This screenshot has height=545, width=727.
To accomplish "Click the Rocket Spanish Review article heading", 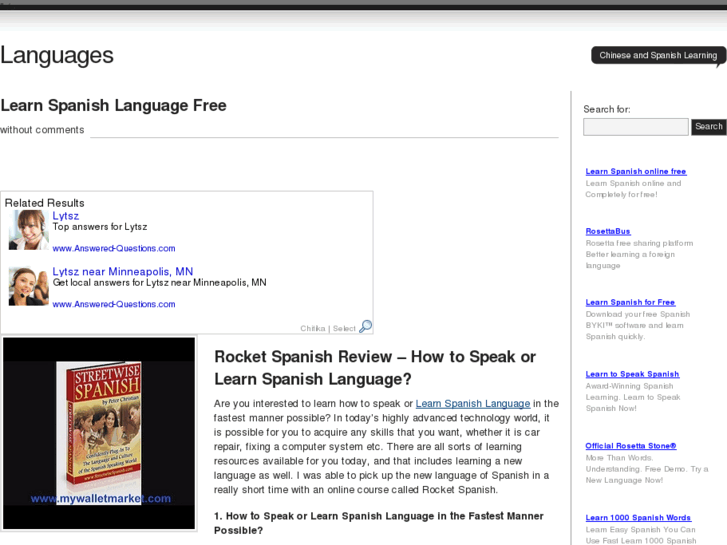I will point(375,368).
